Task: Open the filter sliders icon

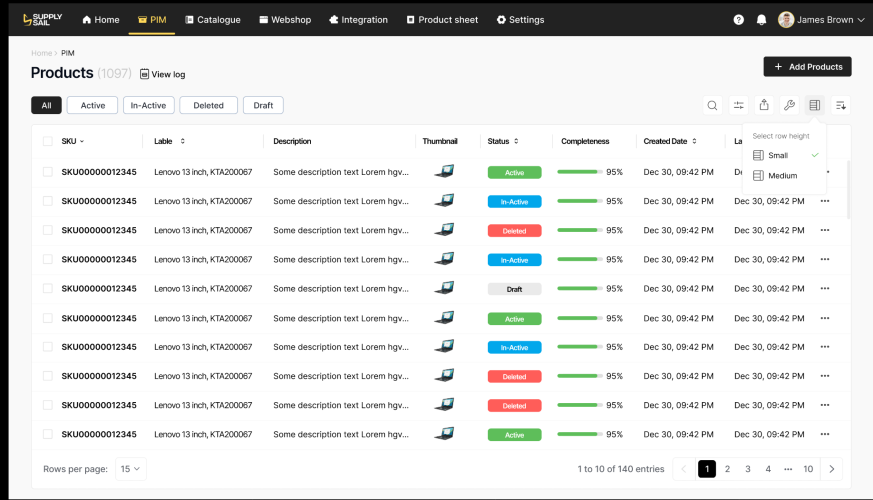Action: pos(738,105)
